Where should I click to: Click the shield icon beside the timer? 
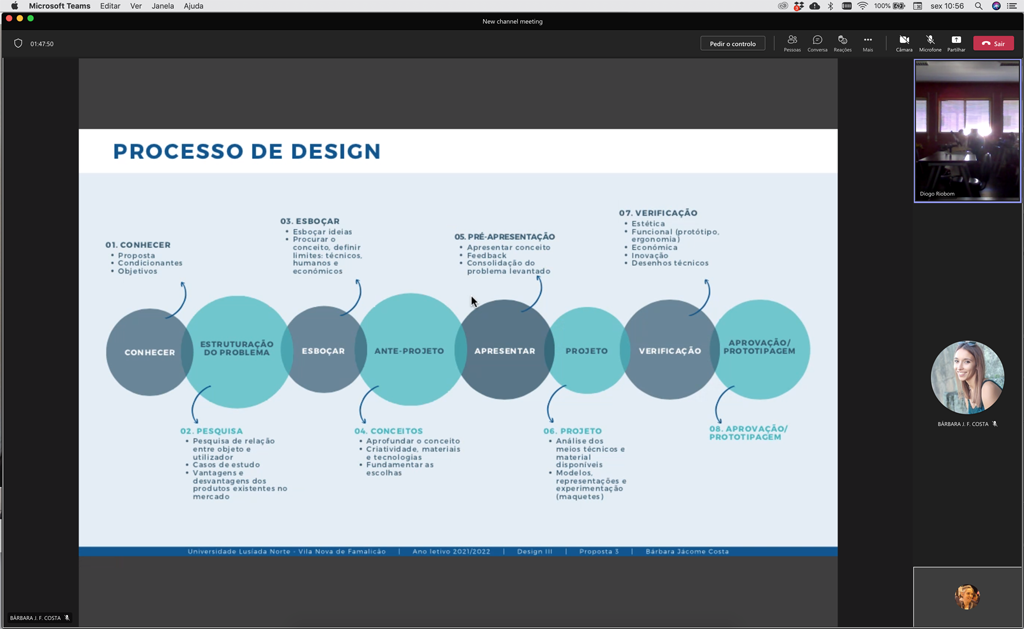click(x=18, y=44)
